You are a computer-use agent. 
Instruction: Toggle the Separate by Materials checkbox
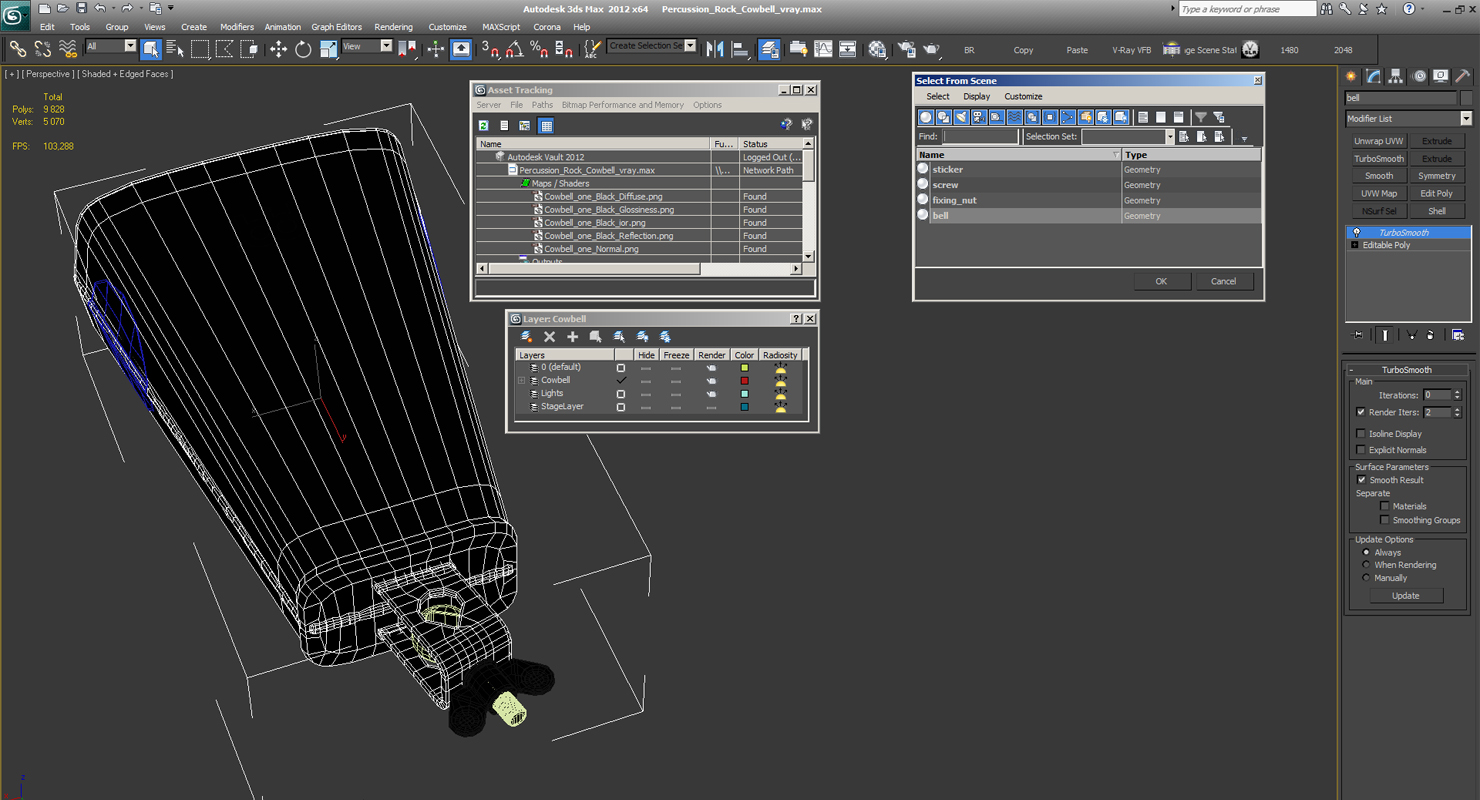[x=1385, y=506]
